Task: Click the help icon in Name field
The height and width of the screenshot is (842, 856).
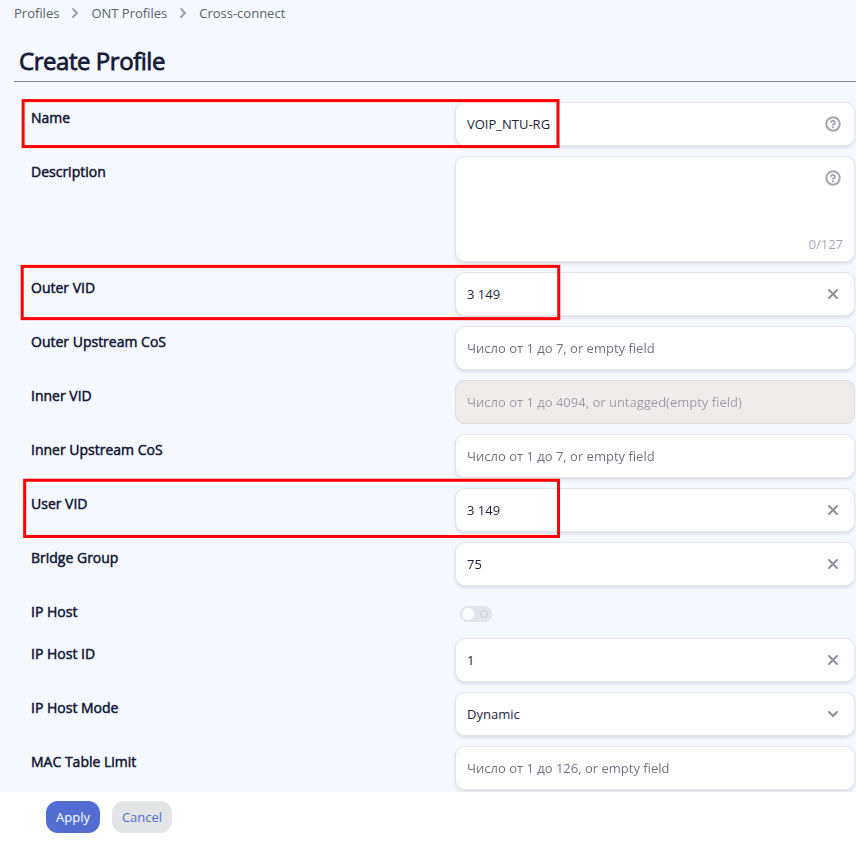Action: pos(832,124)
